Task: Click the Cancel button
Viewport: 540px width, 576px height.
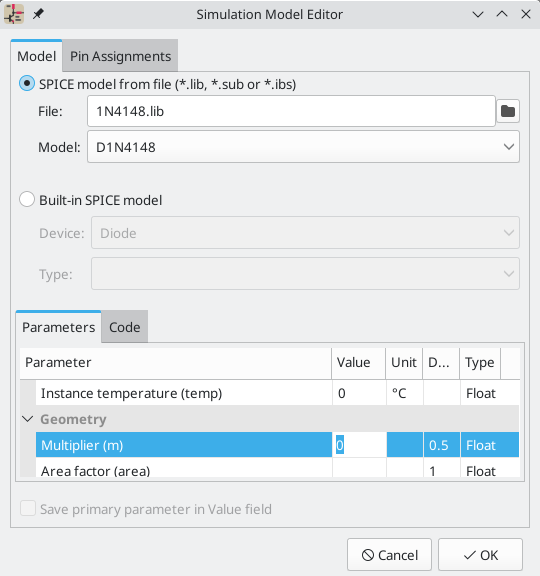Action: pos(389,555)
